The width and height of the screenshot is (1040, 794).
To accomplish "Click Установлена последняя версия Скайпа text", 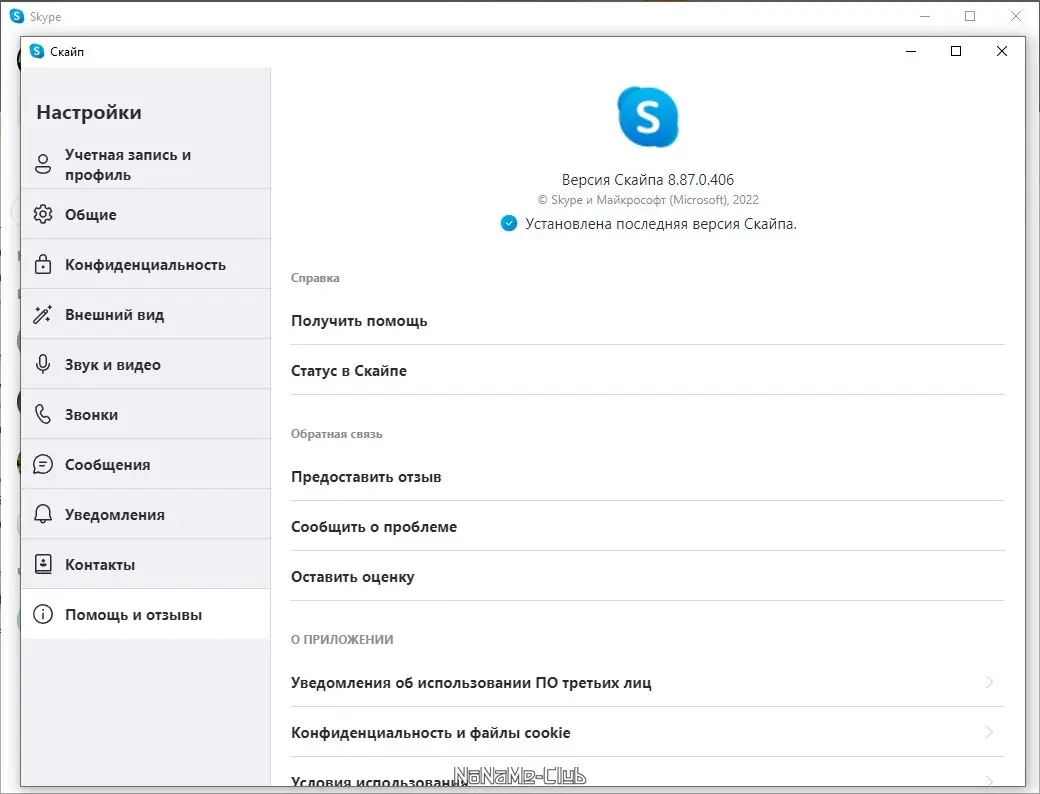I will point(661,224).
